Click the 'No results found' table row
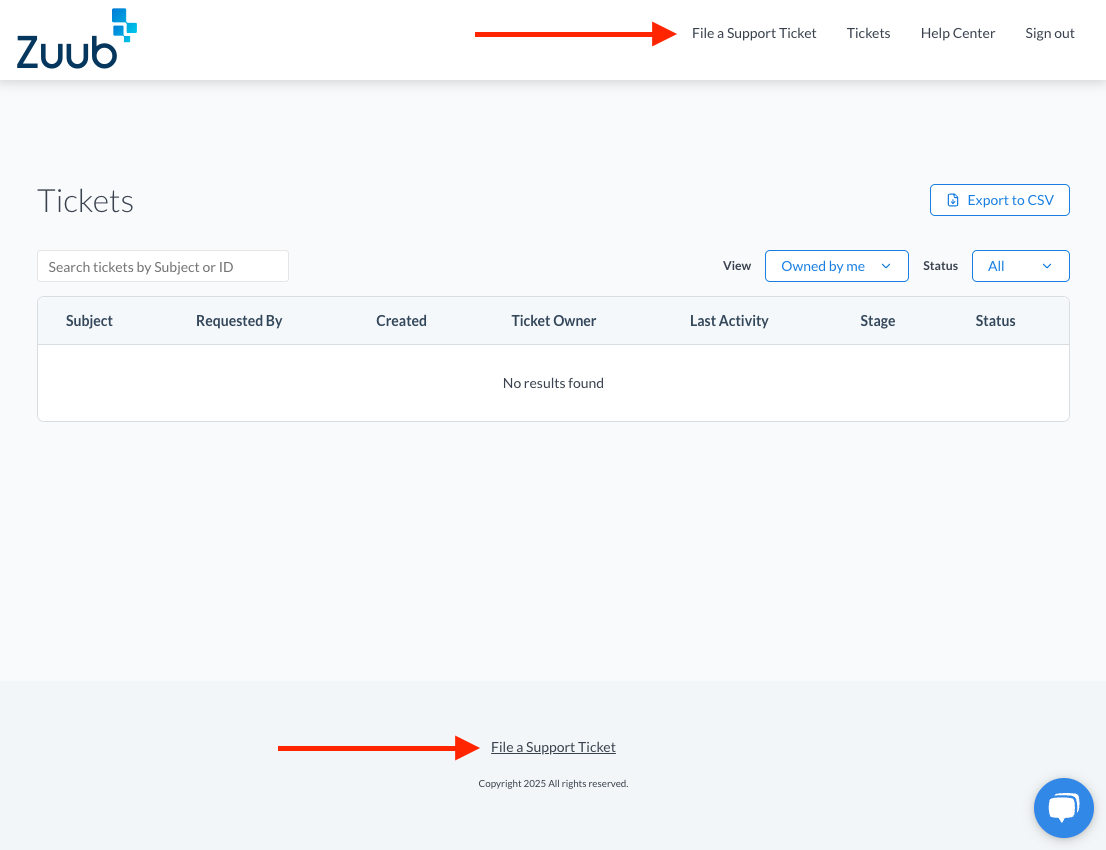 553,383
